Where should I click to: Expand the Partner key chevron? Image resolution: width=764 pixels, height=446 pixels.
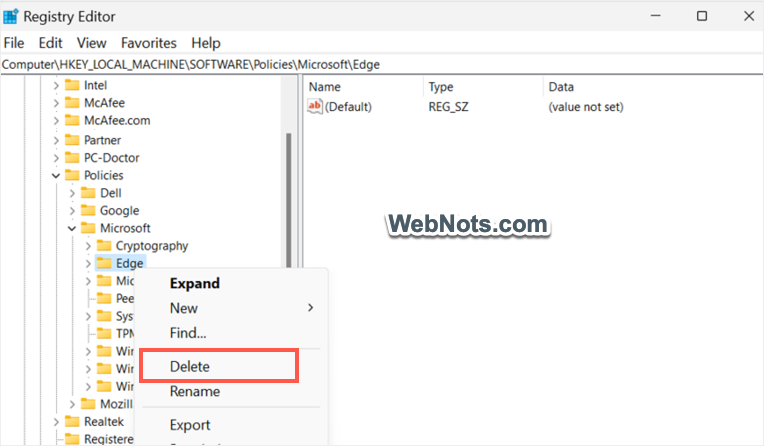(x=56, y=141)
